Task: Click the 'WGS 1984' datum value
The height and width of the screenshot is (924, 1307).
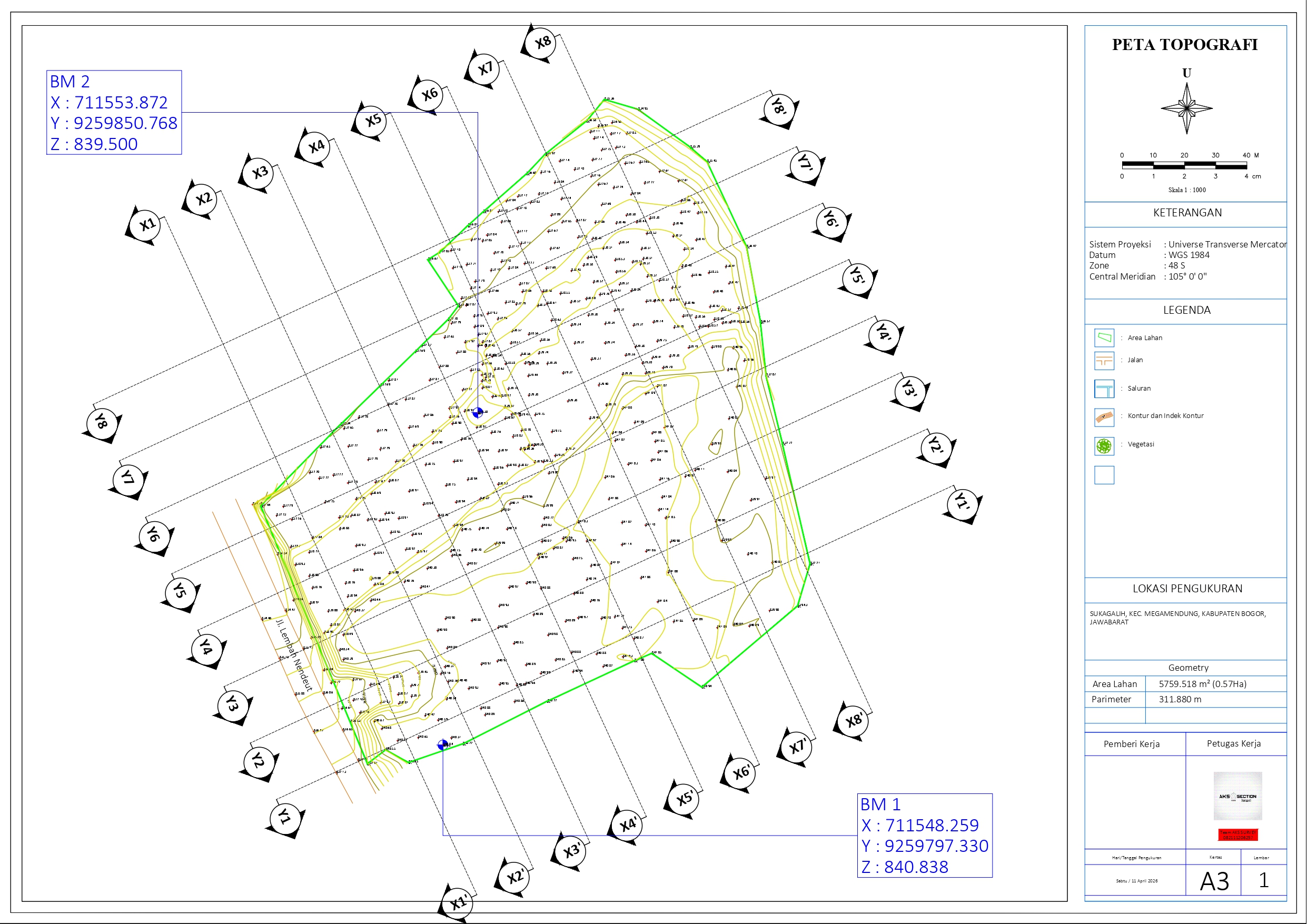Action: pyautogui.click(x=1189, y=255)
